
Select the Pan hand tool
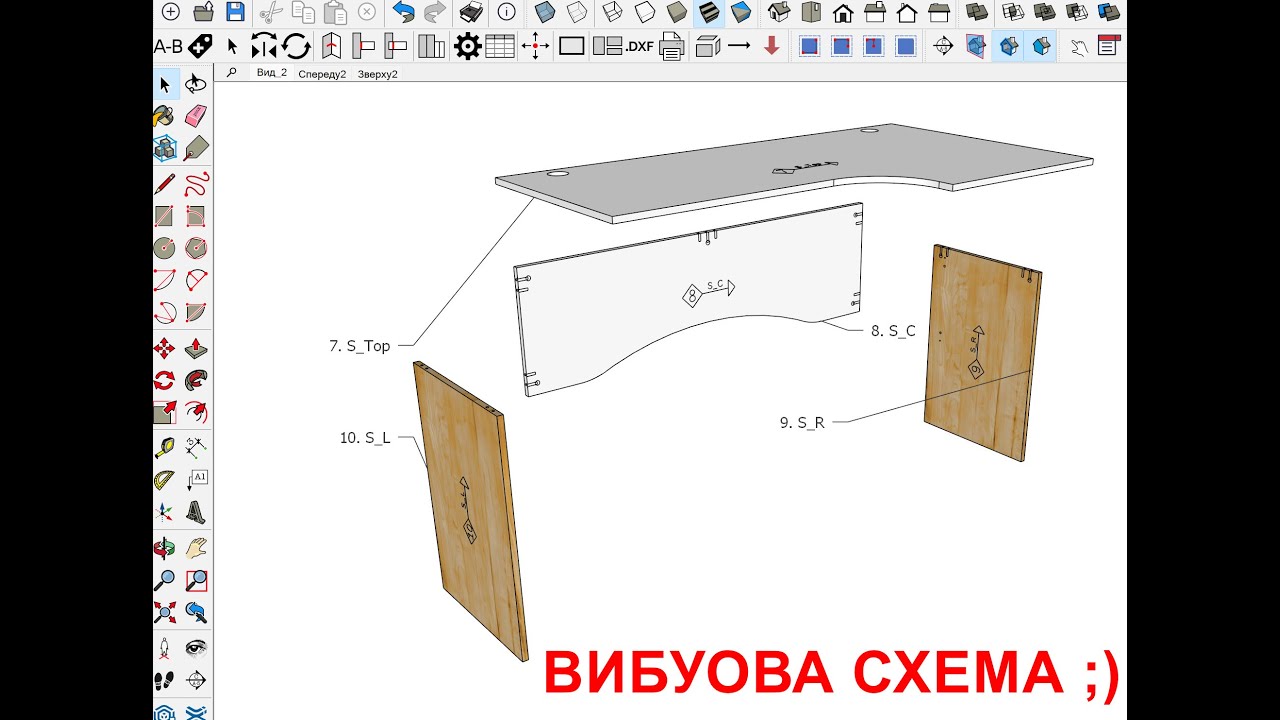click(196, 548)
